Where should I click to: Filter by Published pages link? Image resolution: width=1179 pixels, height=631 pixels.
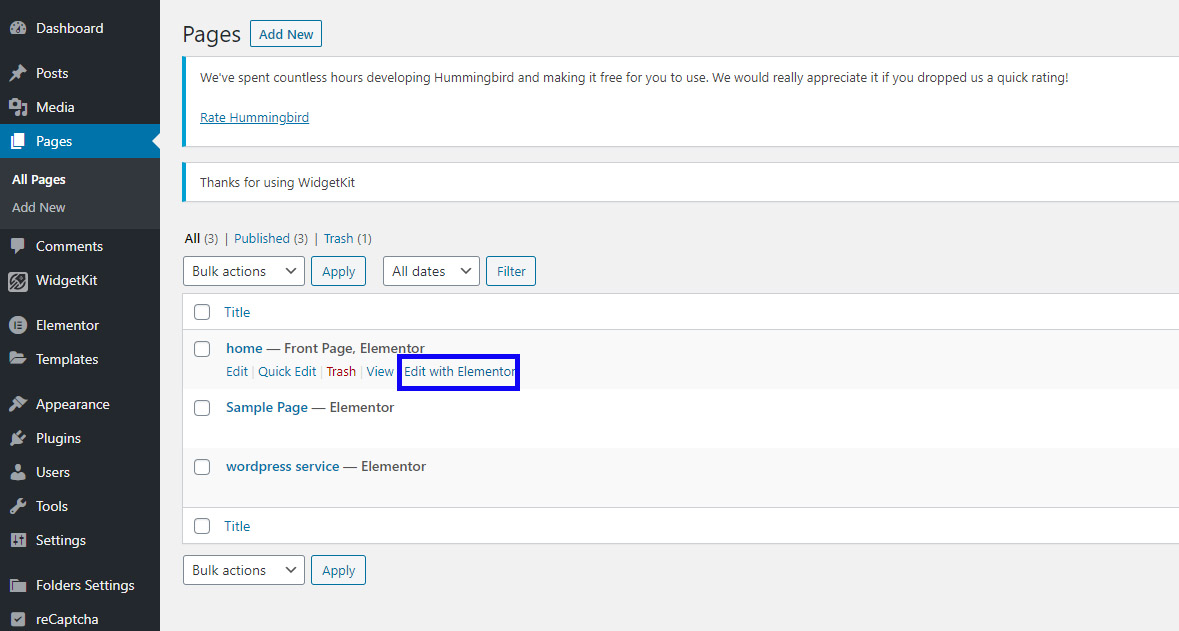[x=262, y=238]
